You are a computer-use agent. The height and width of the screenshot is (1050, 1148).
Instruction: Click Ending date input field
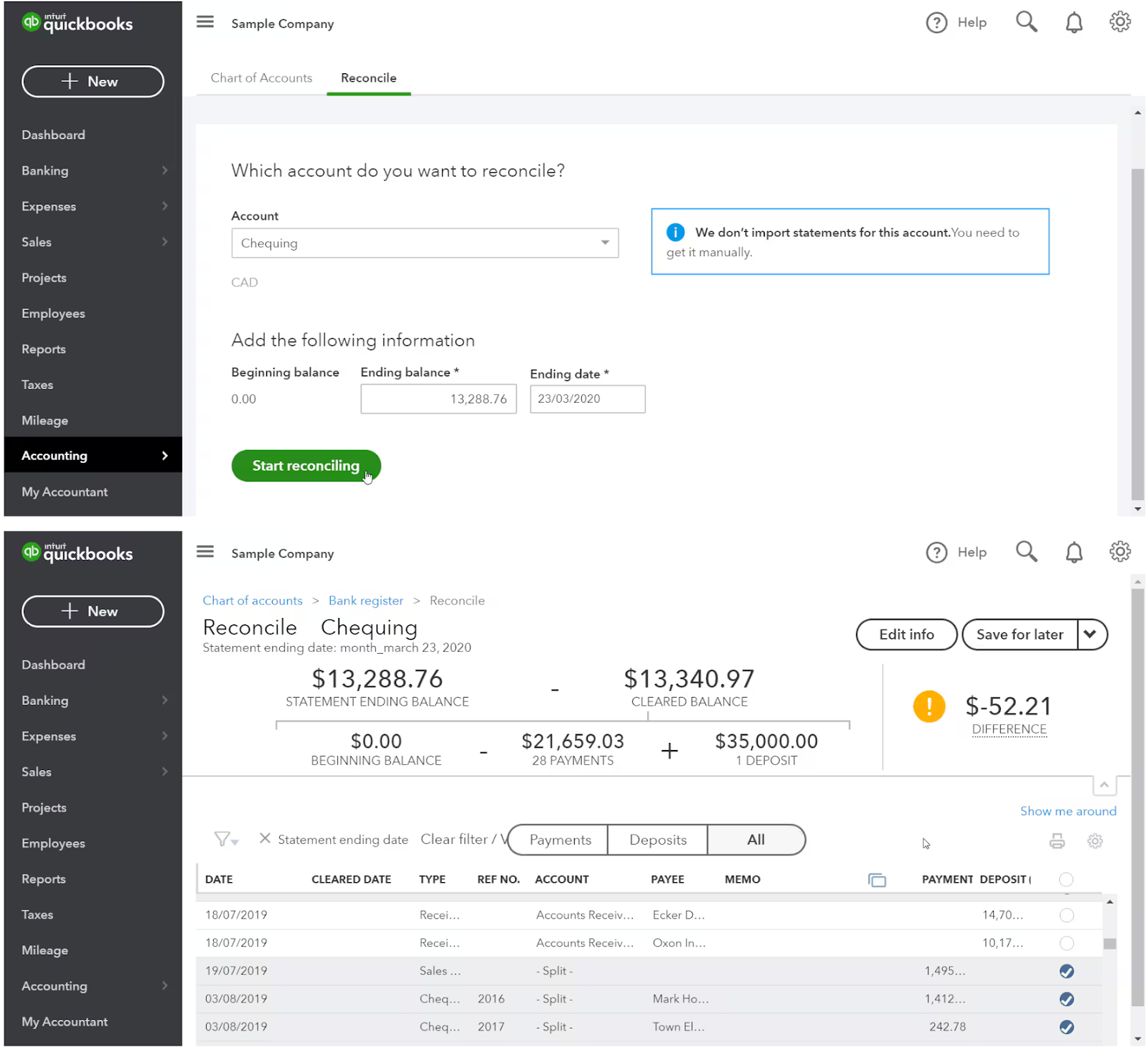coord(588,399)
